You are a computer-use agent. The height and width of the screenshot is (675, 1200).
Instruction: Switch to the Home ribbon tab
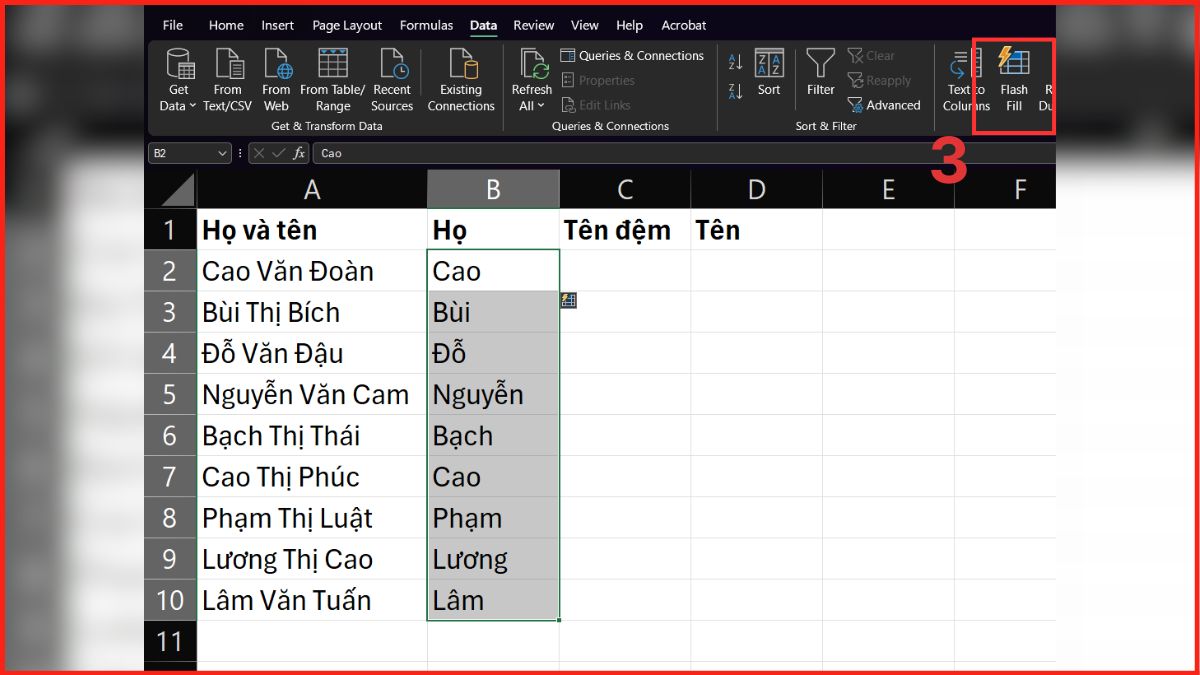tap(226, 25)
